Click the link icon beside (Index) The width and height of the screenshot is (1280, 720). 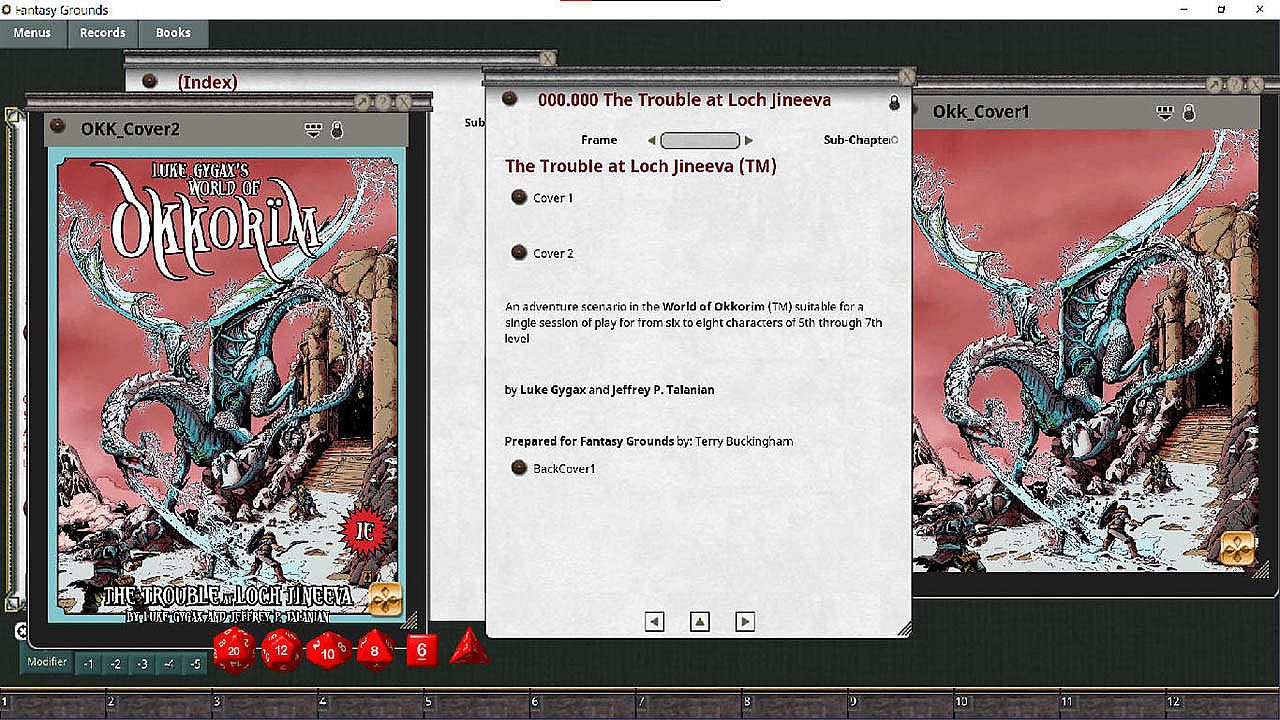tap(150, 81)
